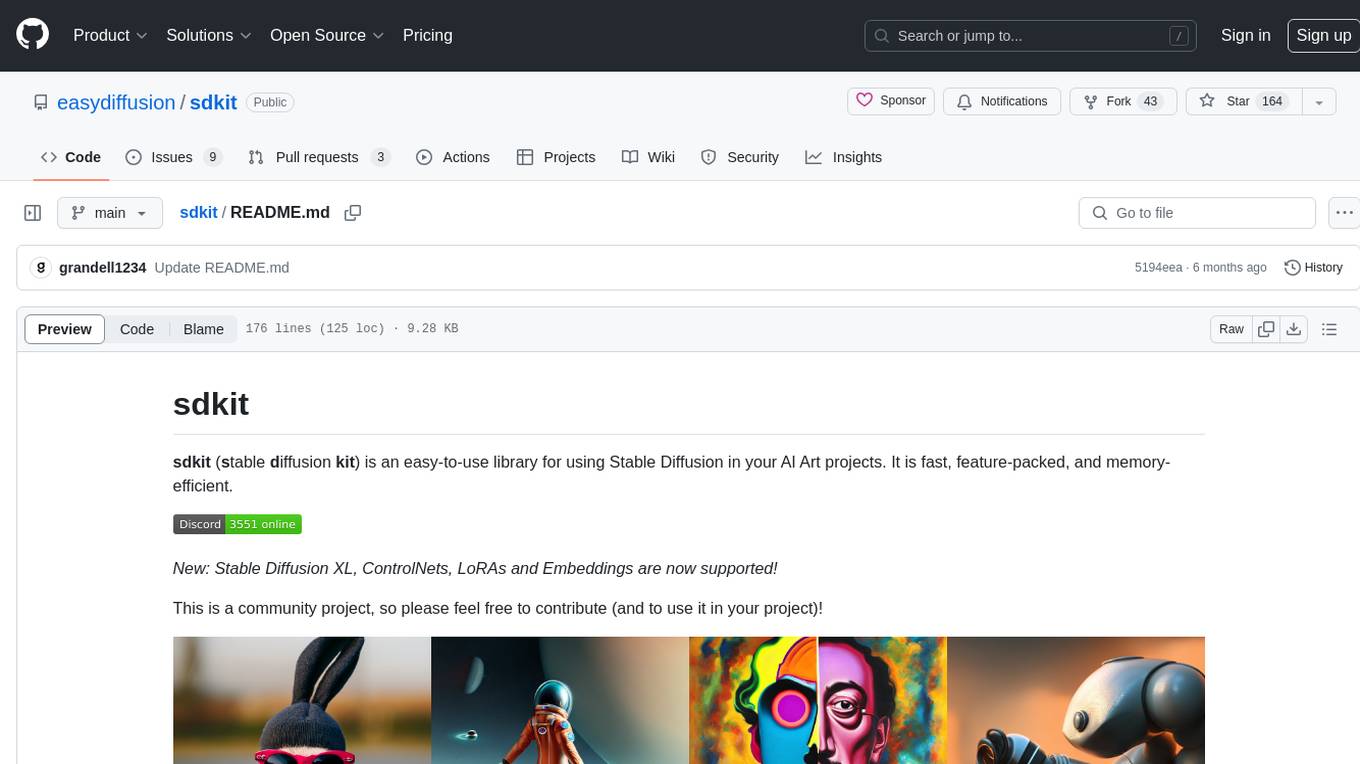This screenshot has width=1360, height=764.
Task: Click the Sponsor heart button
Action: coord(891,101)
